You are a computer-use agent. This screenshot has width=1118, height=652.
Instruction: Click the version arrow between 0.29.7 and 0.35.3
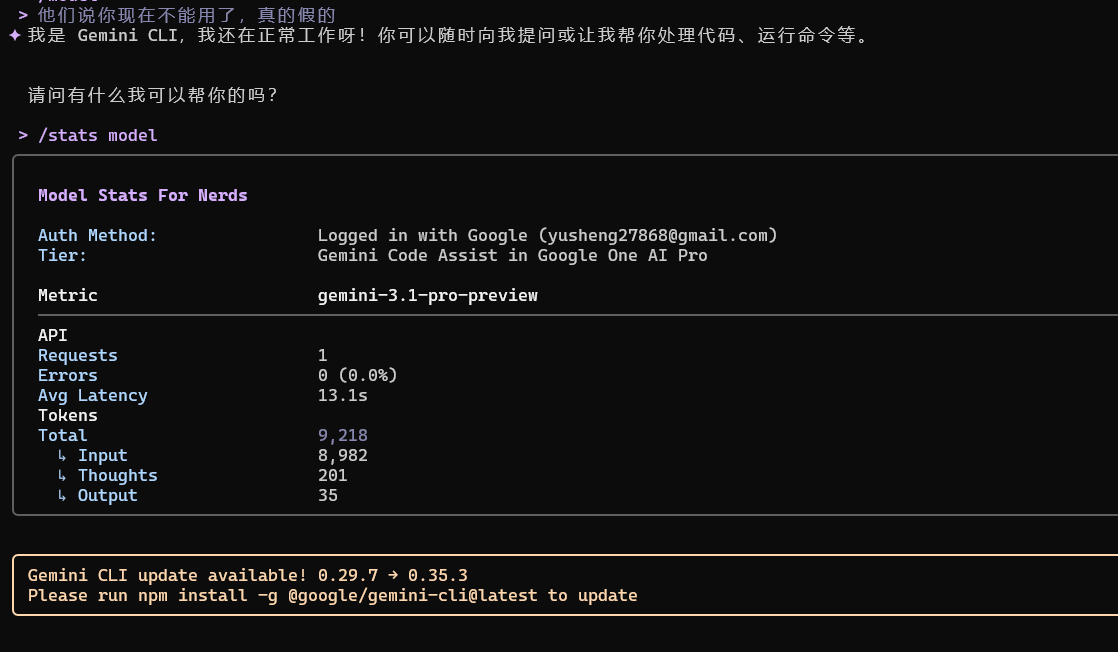coord(393,575)
